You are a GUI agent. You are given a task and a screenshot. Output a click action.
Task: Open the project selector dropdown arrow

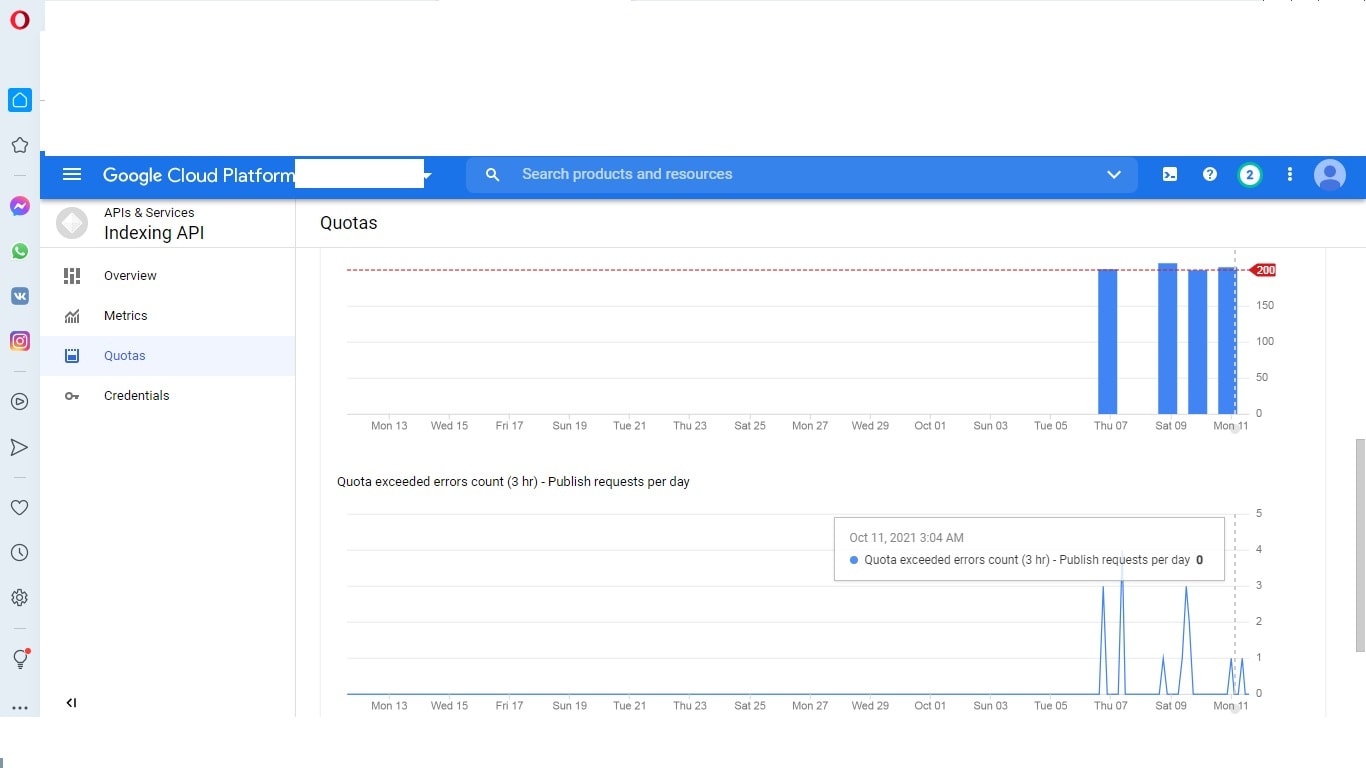[x=427, y=176]
